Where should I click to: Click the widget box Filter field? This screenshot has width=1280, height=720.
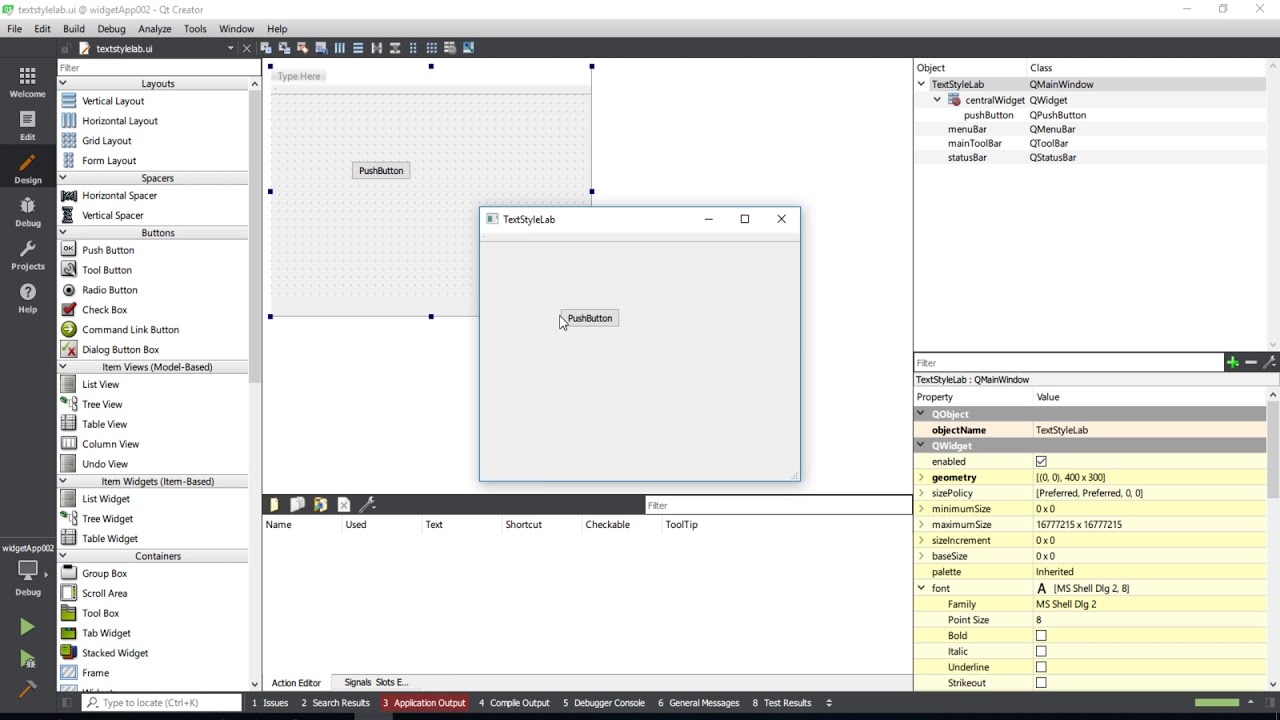[152, 67]
